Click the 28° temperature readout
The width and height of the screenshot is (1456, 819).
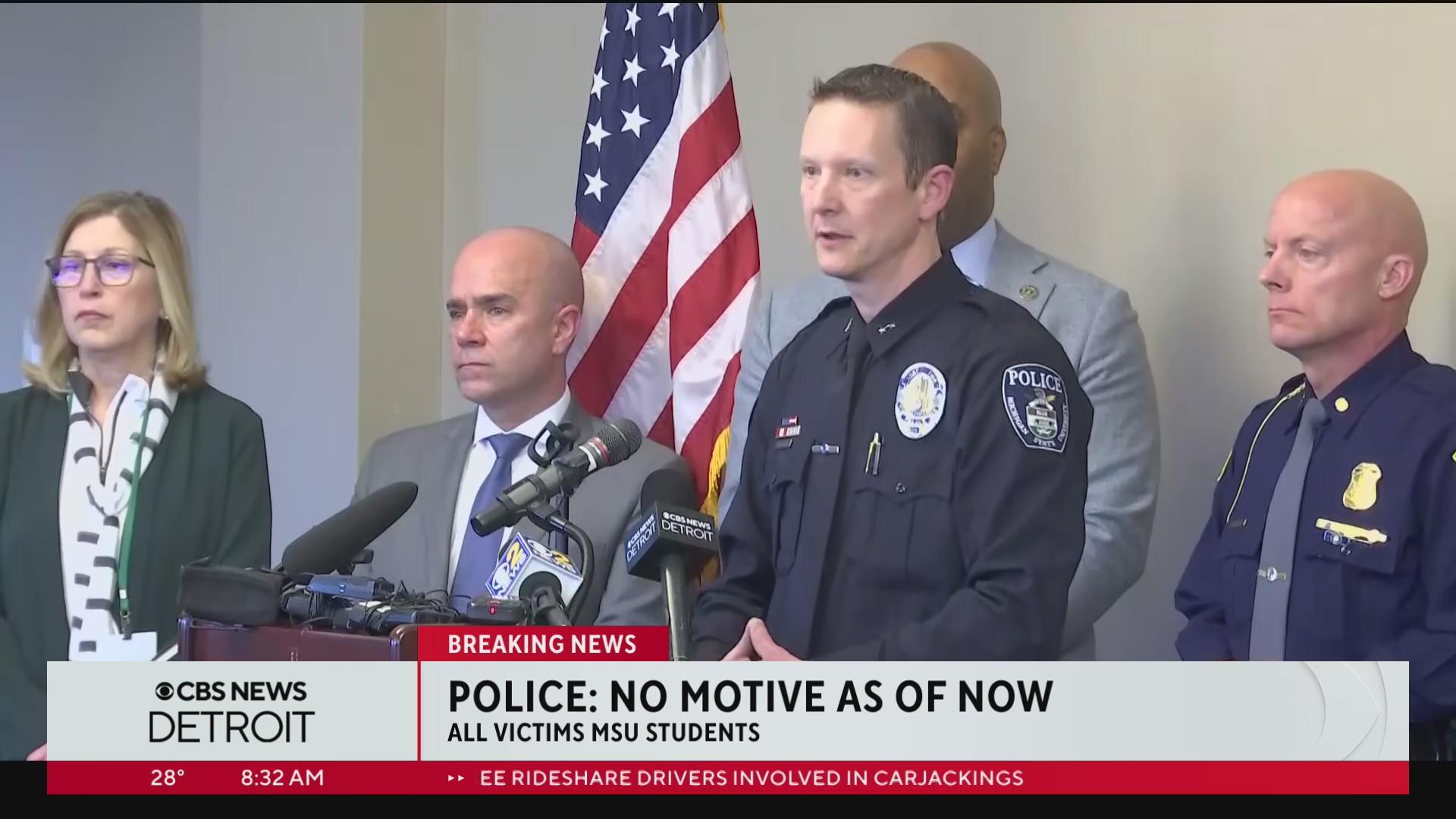[168, 777]
